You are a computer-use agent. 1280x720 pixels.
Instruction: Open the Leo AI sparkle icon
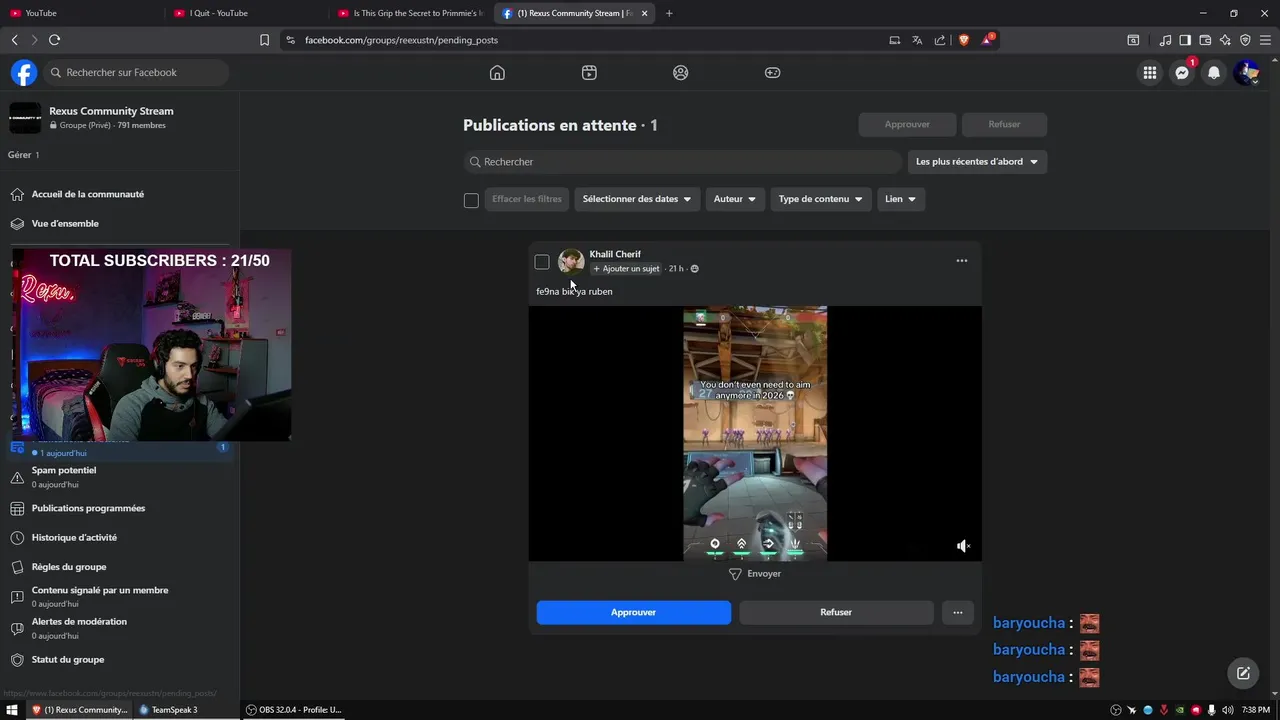[1225, 40]
